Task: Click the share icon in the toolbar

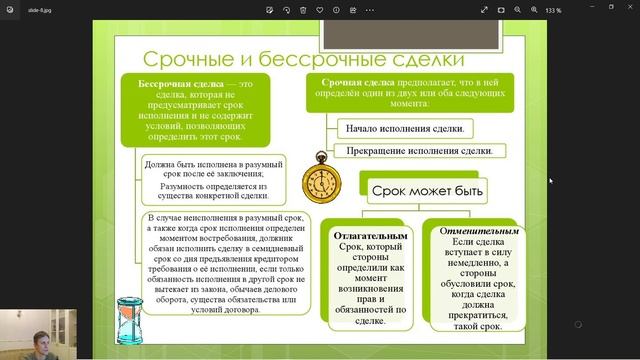Action: [x=353, y=10]
